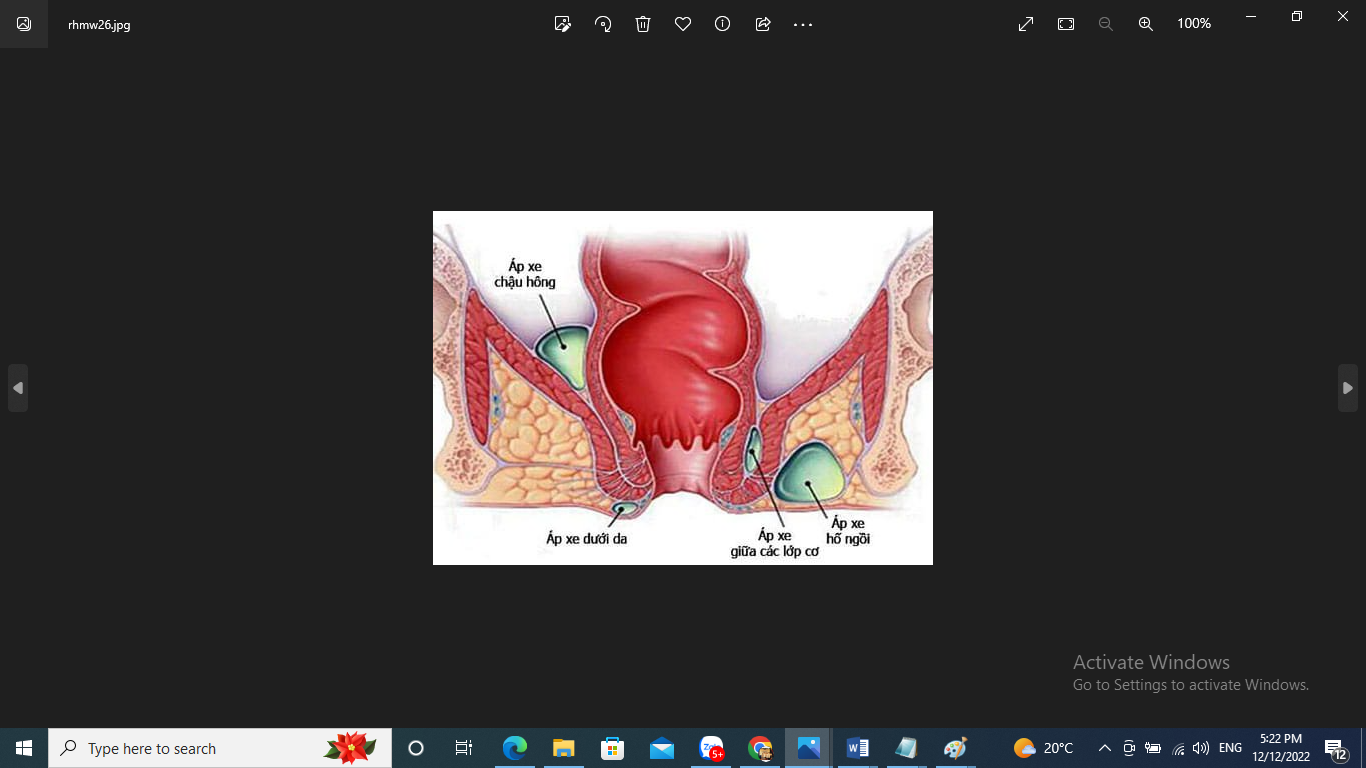Screen dimensions: 1366x768
Task: Open Microsoft Word from the taskbar
Action: click(857, 748)
